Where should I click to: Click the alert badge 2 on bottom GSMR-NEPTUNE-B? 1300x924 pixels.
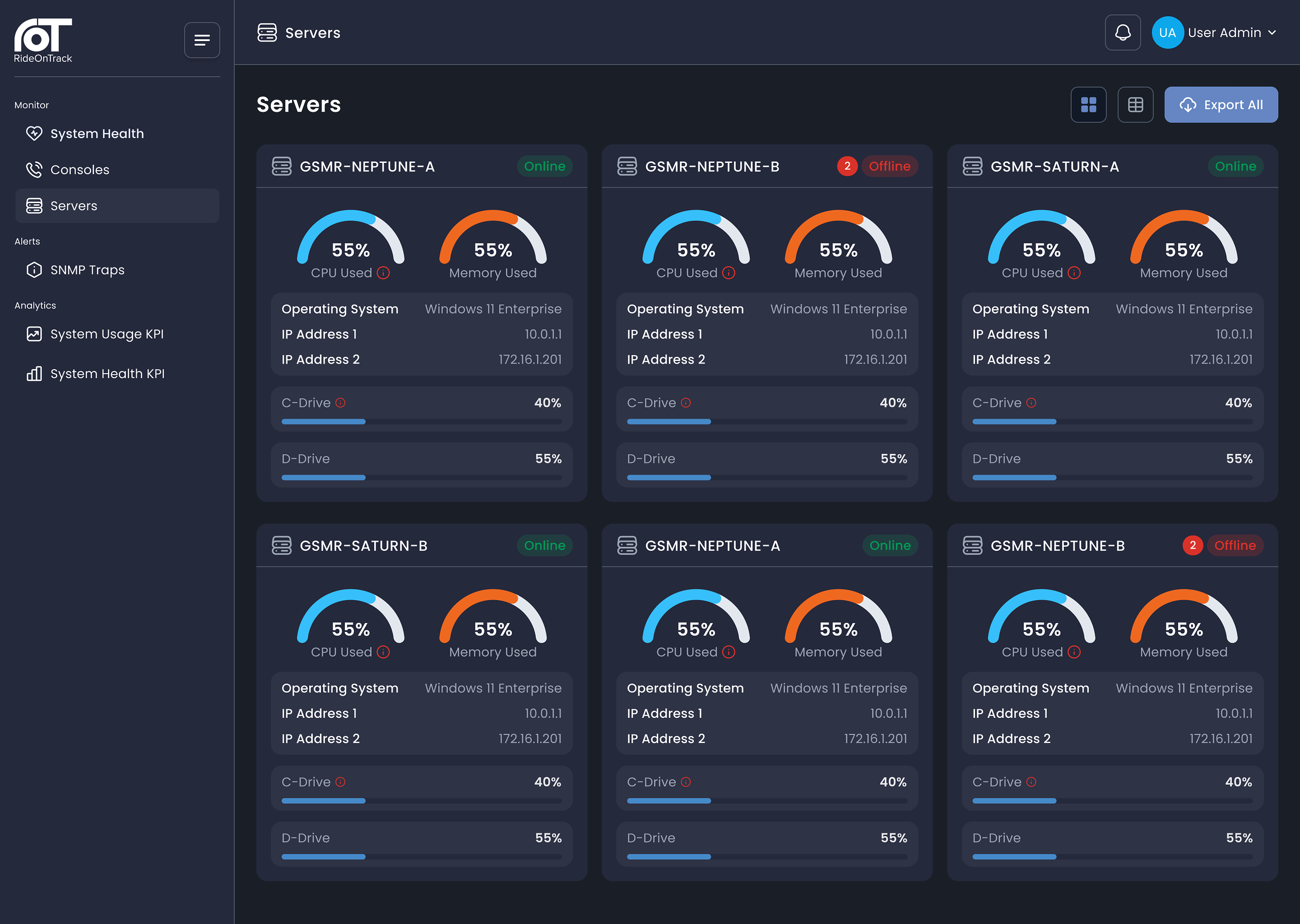(1192, 545)
